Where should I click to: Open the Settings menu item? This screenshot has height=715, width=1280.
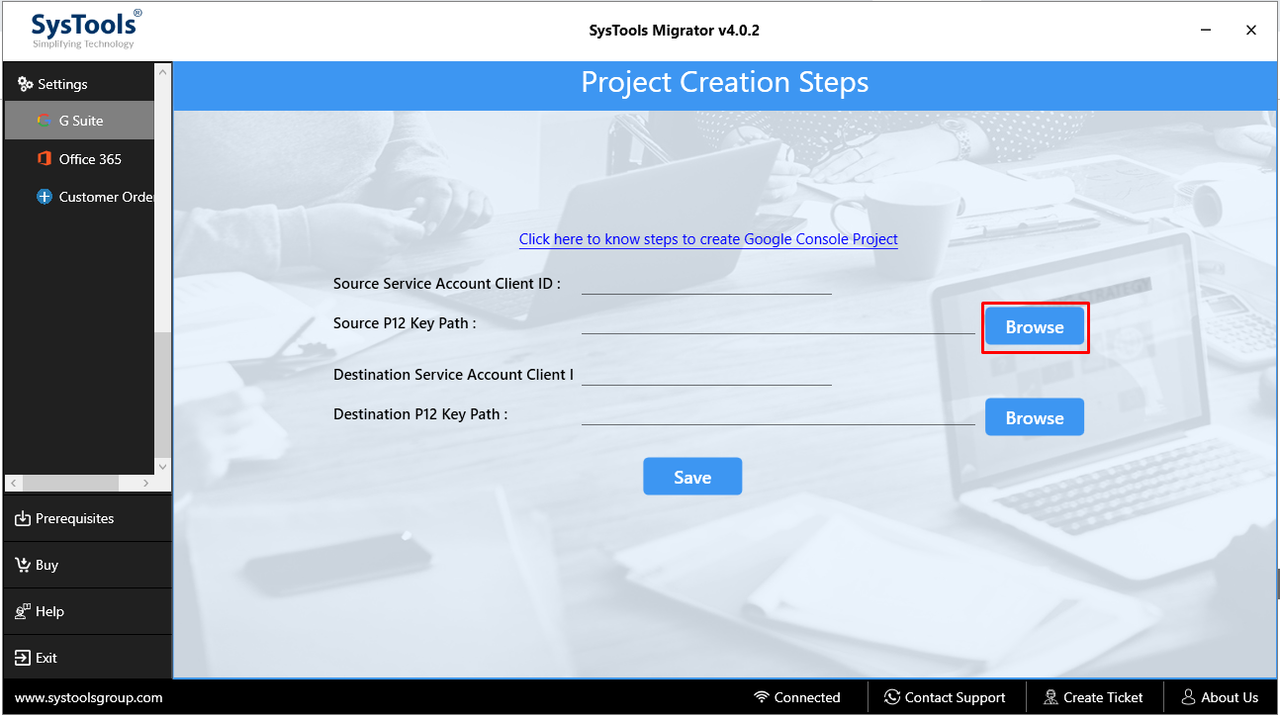pos(62,84)
